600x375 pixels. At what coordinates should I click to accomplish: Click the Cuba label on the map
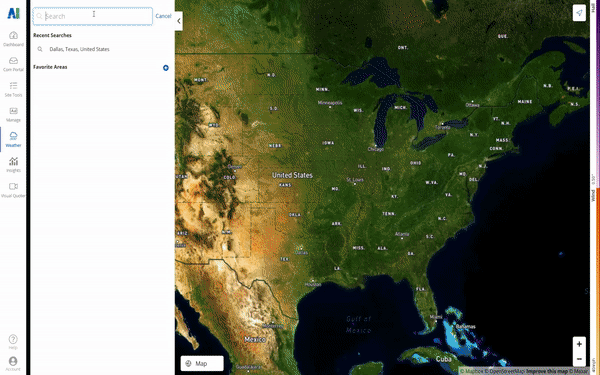pyautogui.click(x=443, y=359)
